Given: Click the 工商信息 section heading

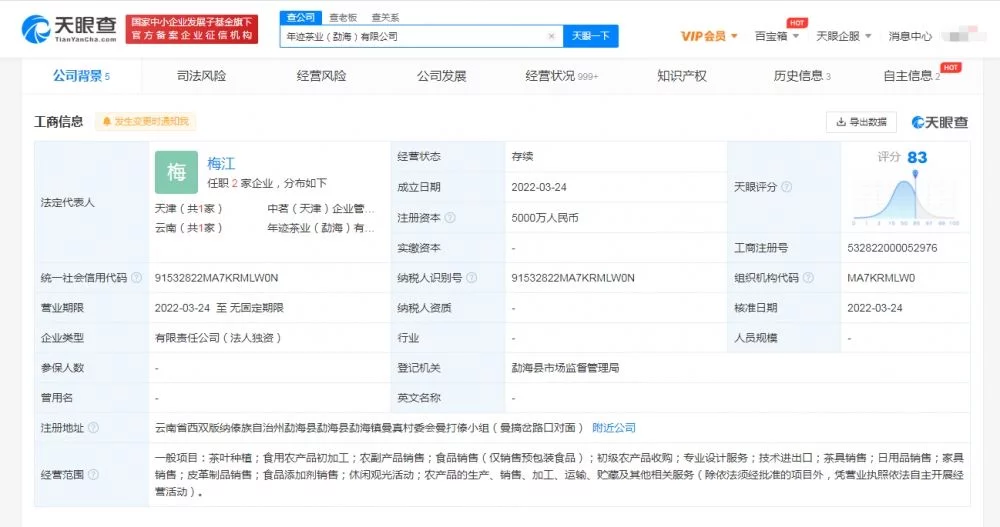Looking at the screenshot, I should [x=59, y=121].
